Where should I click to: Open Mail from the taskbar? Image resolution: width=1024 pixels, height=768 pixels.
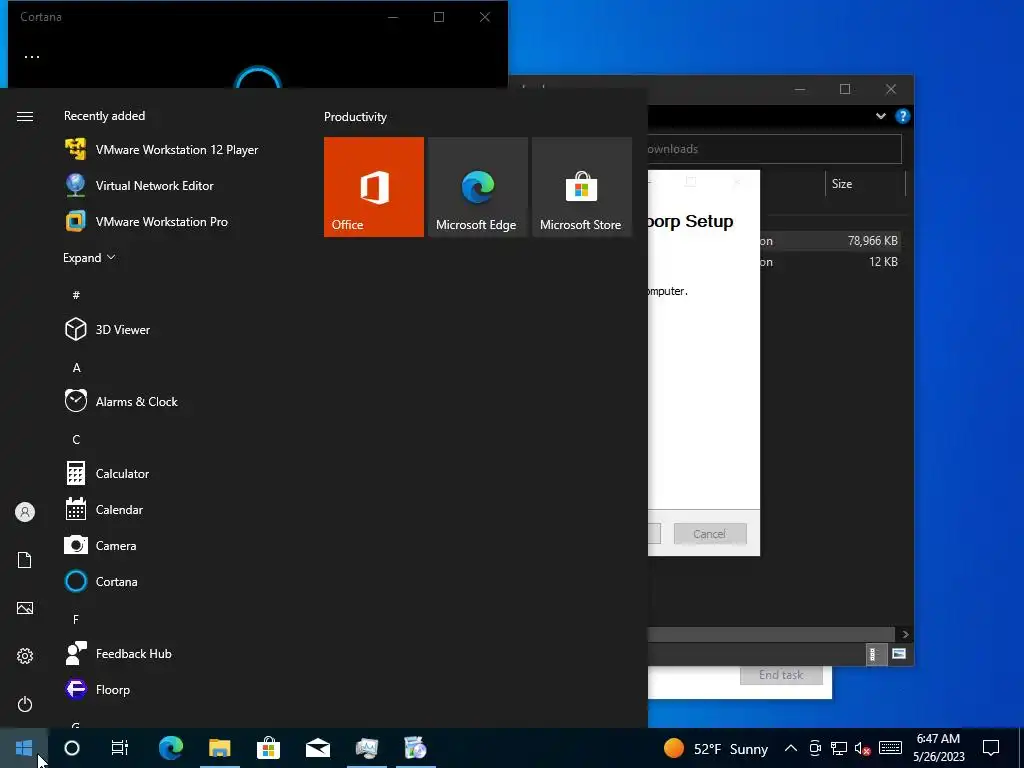click(x=318, y=748)
